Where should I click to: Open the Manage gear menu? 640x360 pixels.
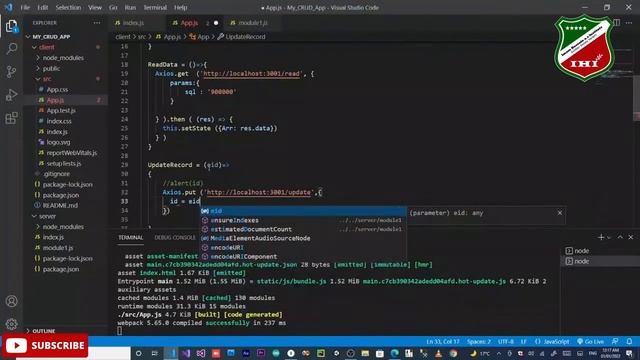tap(11, 324)
